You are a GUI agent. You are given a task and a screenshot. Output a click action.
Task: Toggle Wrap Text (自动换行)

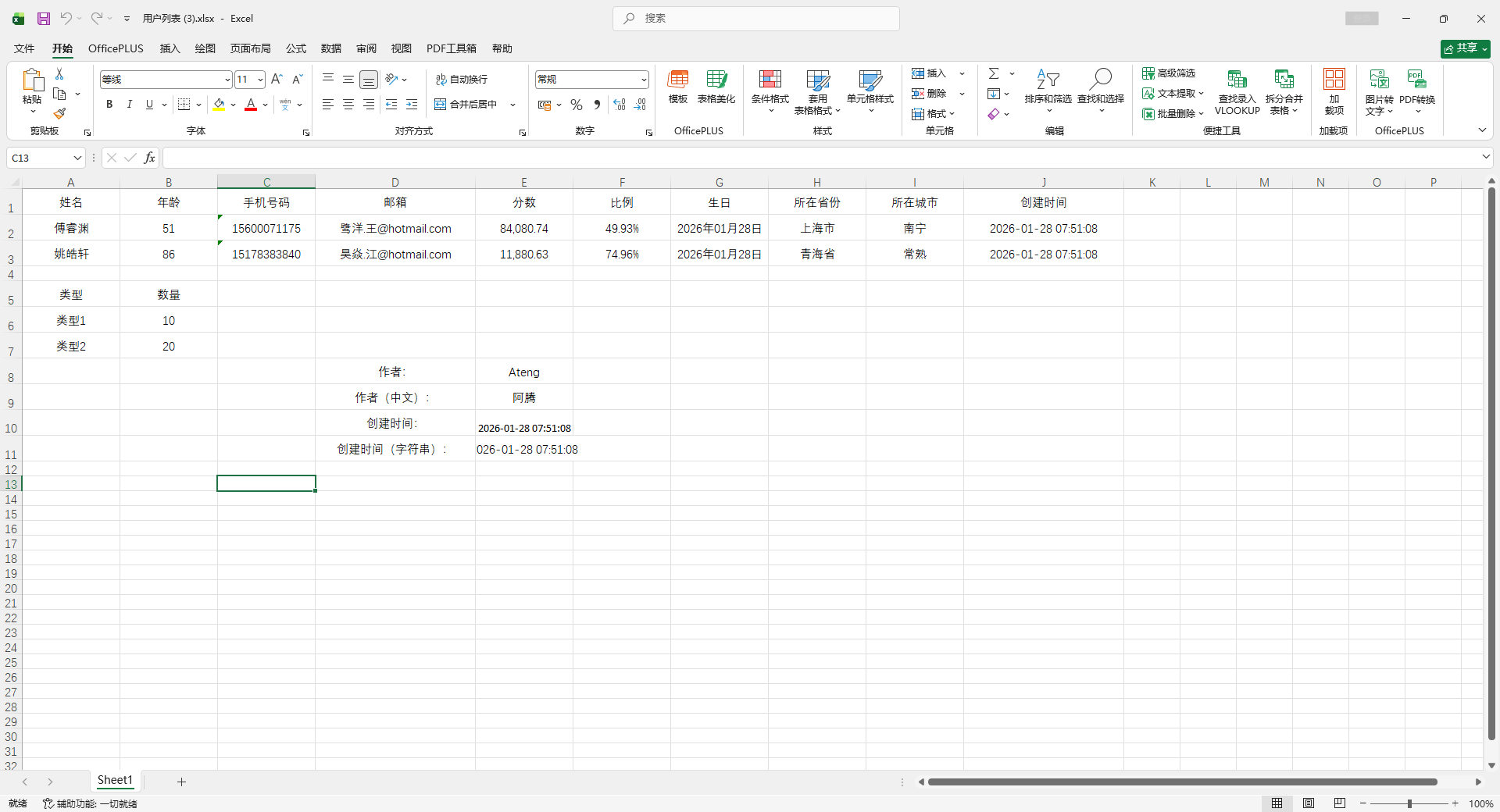coord(462,80)
